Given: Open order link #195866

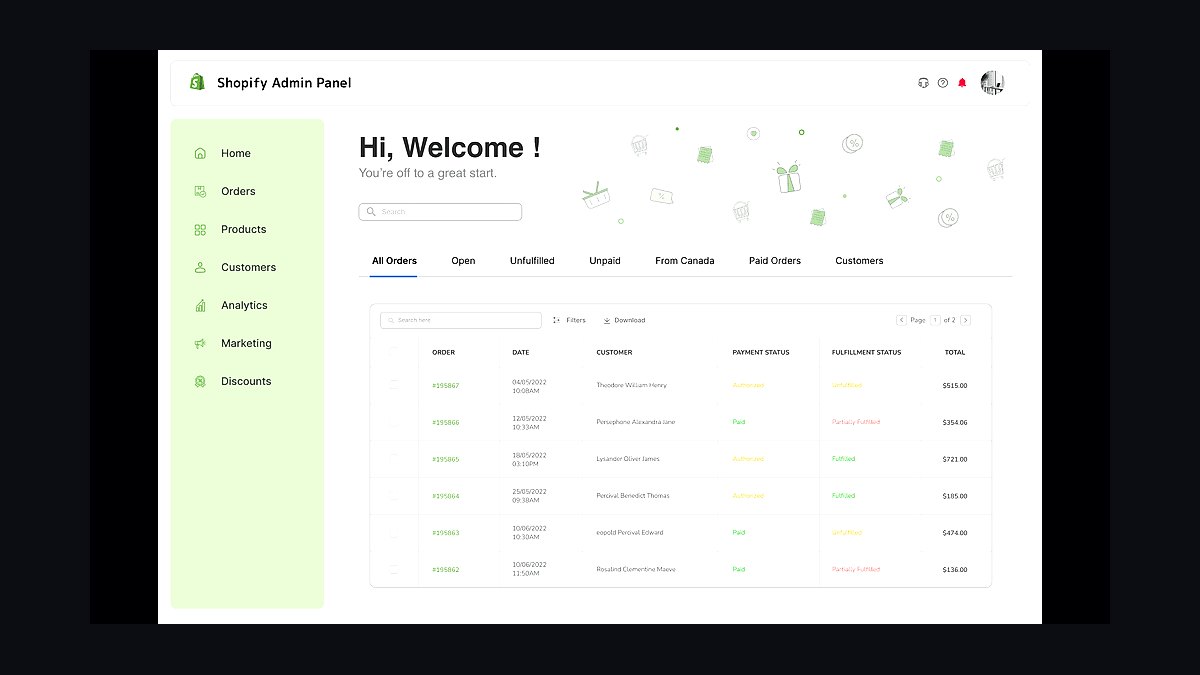Looking at the screenshot, I should [x=446, y=422].
